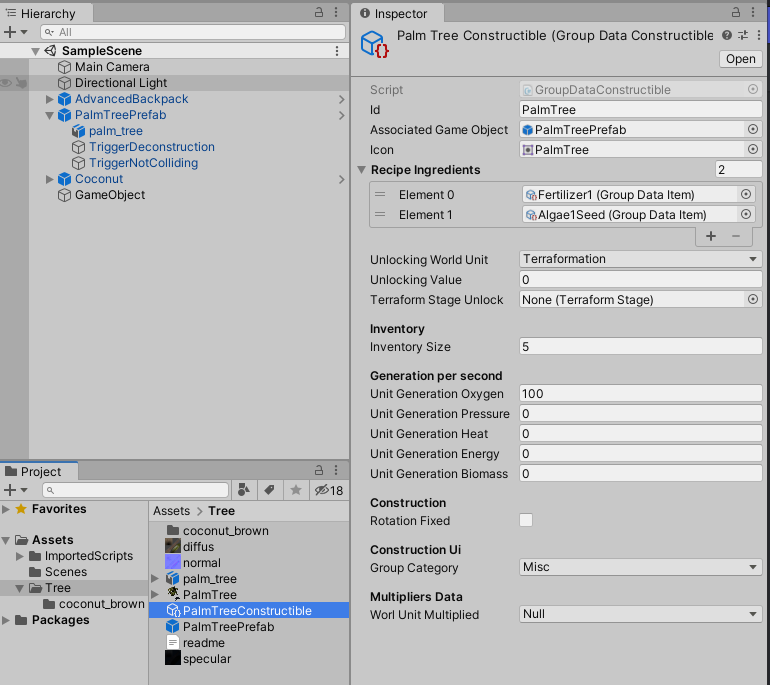Viewport: 770px width, 685px height.
Task: Lock the Project panel
Action: 319,470
